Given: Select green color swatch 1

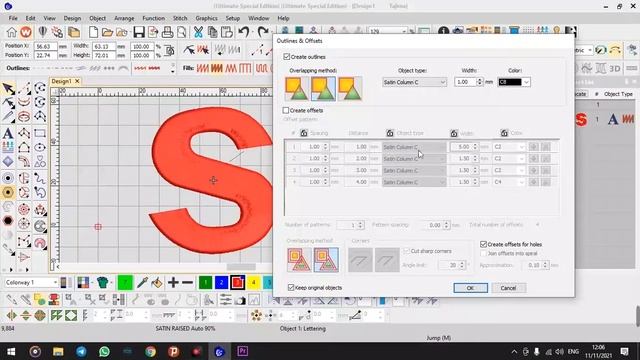Looking at the screenshot, I should tap(206, 282).
